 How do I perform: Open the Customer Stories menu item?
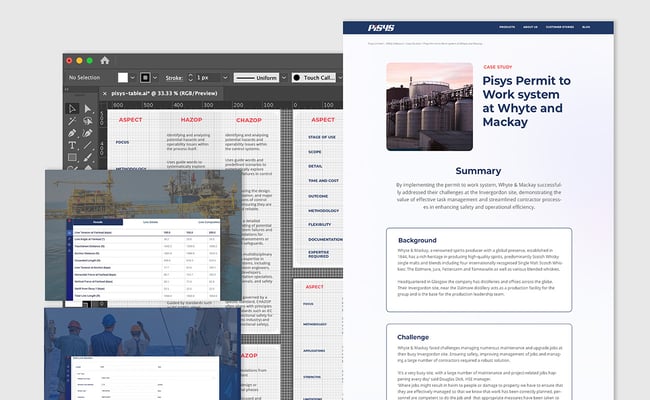pos(560,27)
